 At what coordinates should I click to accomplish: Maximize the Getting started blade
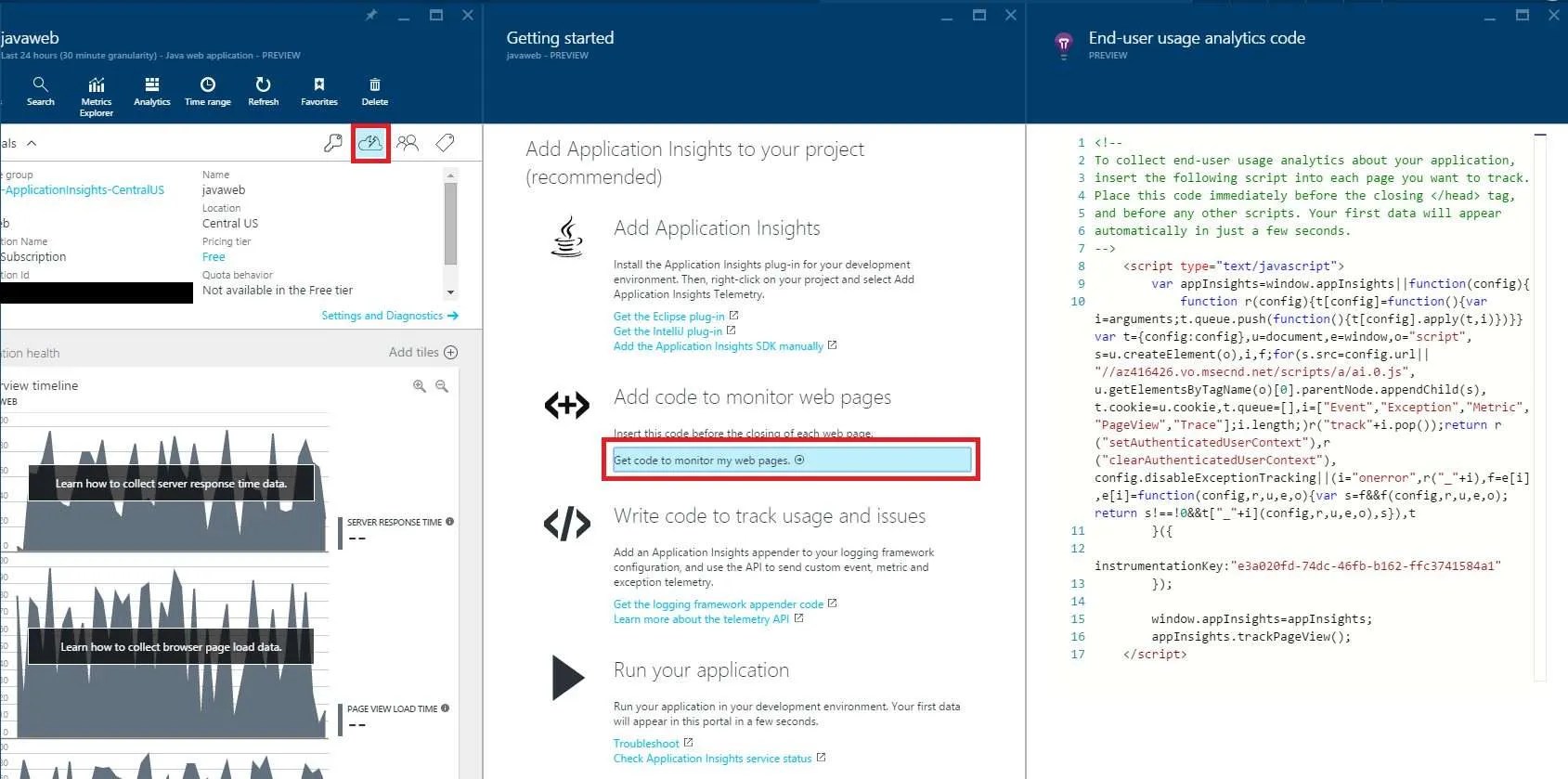click(979, 15)
